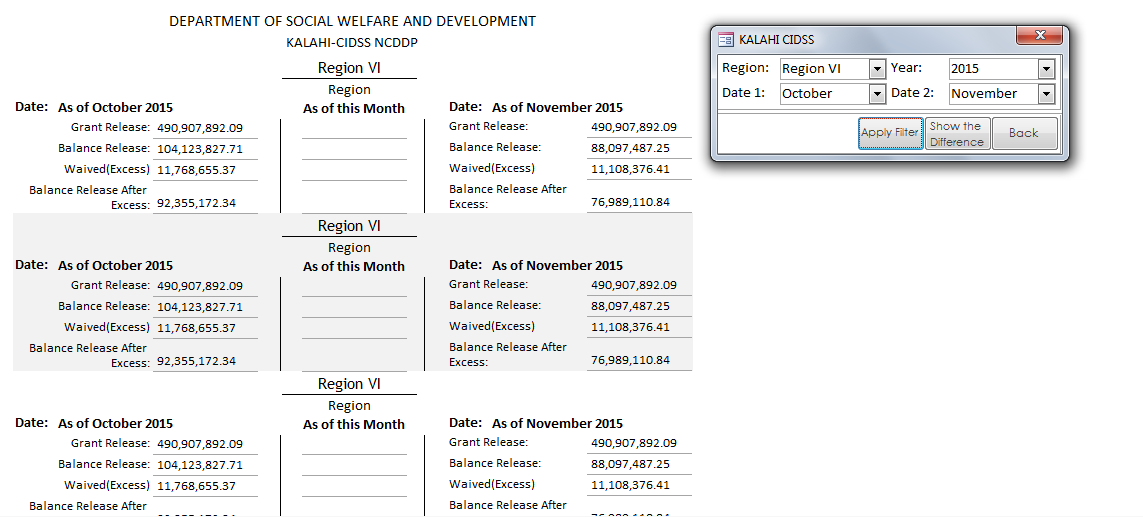This screenshot has height=517, width=1143.
Task: Click the DEPARTMENT OF SOCIAL WELFARE AND DEVELOPMENT heading
Action: [352, 22]
